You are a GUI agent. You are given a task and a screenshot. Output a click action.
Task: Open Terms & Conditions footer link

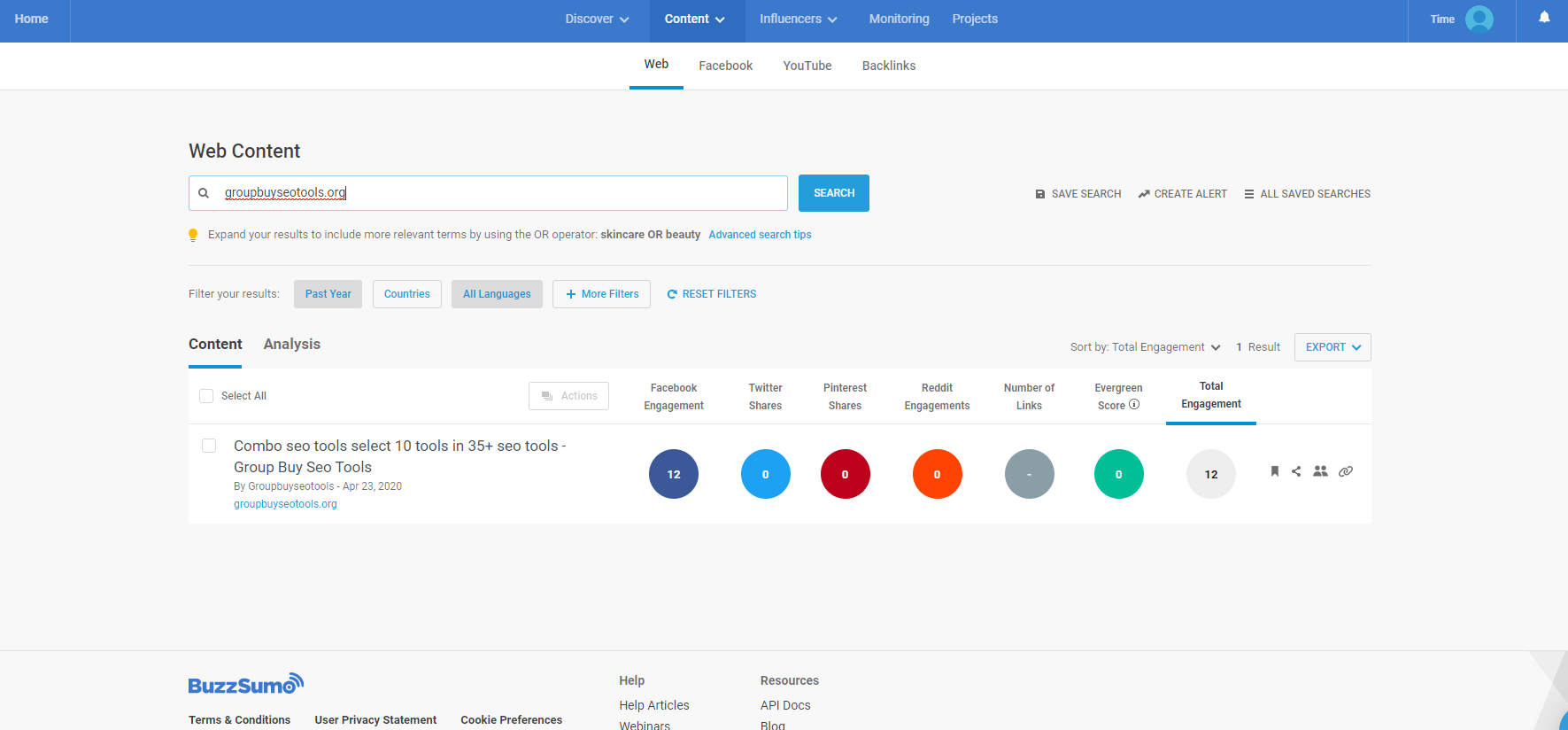click(x=239, y=720)
